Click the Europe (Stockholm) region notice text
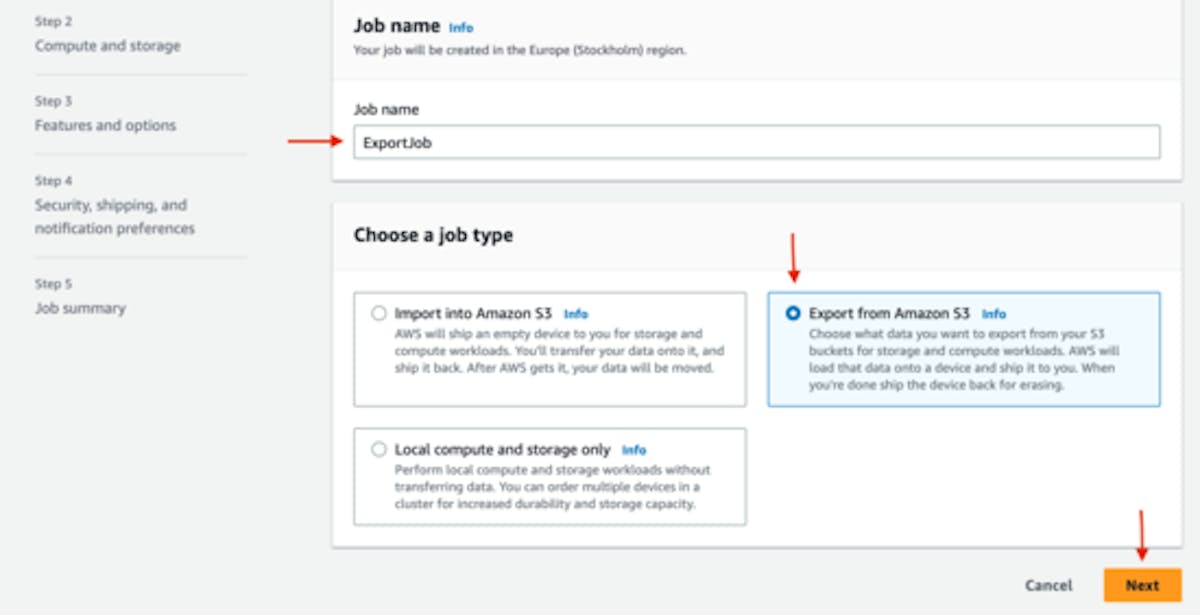 coord(521,50)
